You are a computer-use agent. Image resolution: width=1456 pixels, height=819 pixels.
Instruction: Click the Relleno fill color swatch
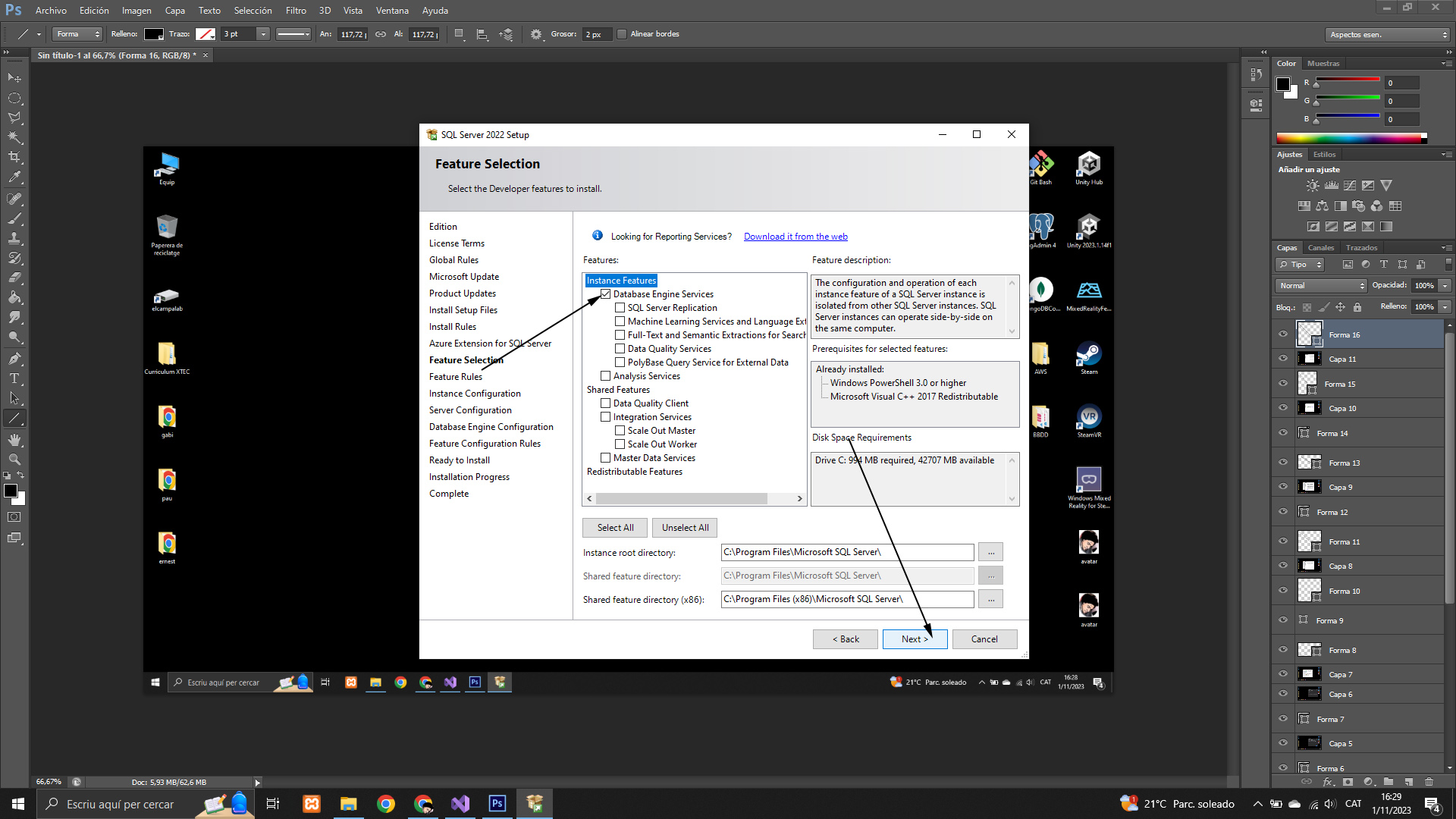154,34
